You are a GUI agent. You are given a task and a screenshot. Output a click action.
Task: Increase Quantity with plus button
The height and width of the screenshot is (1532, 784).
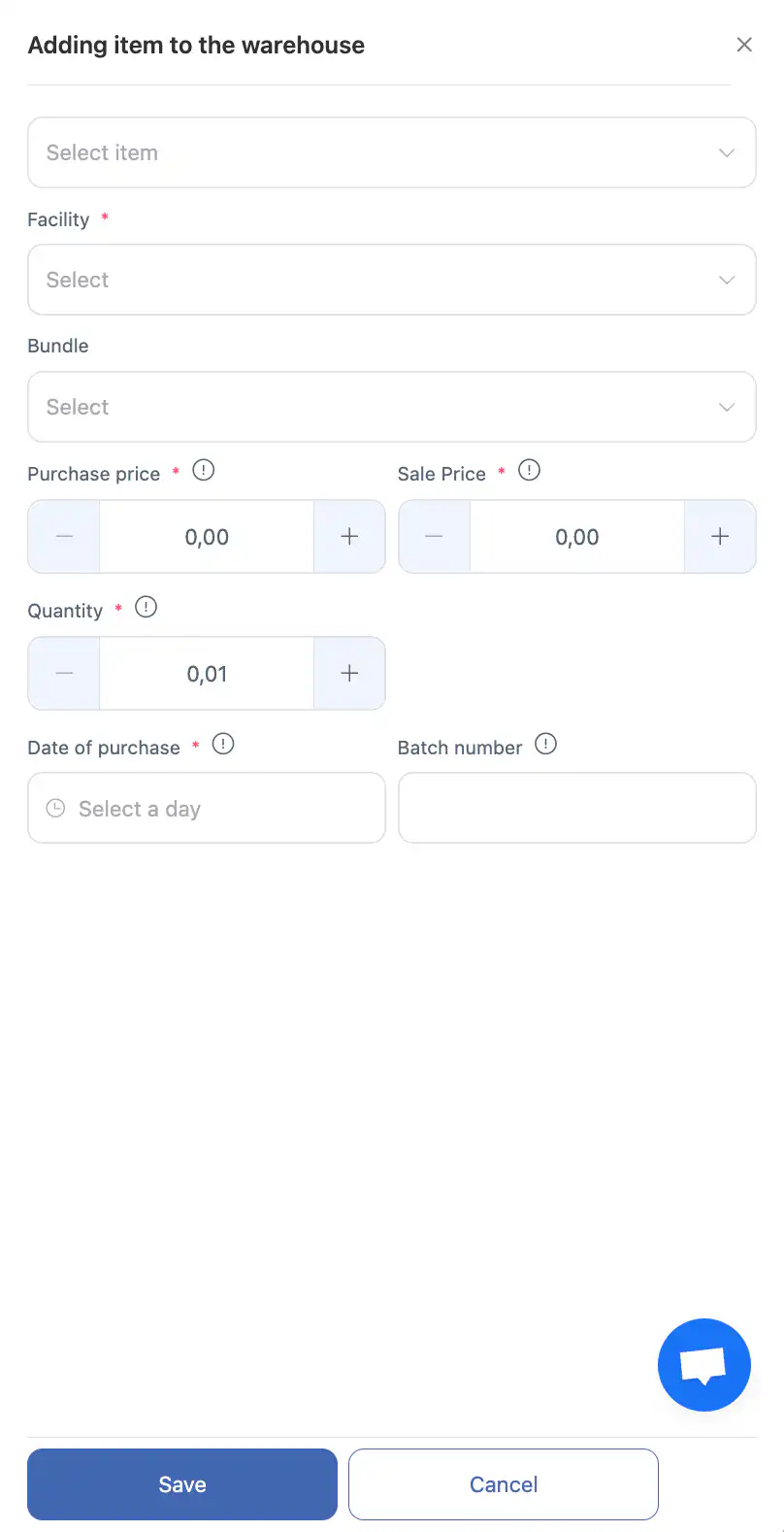pyautogui.click(x=349, y=674)
